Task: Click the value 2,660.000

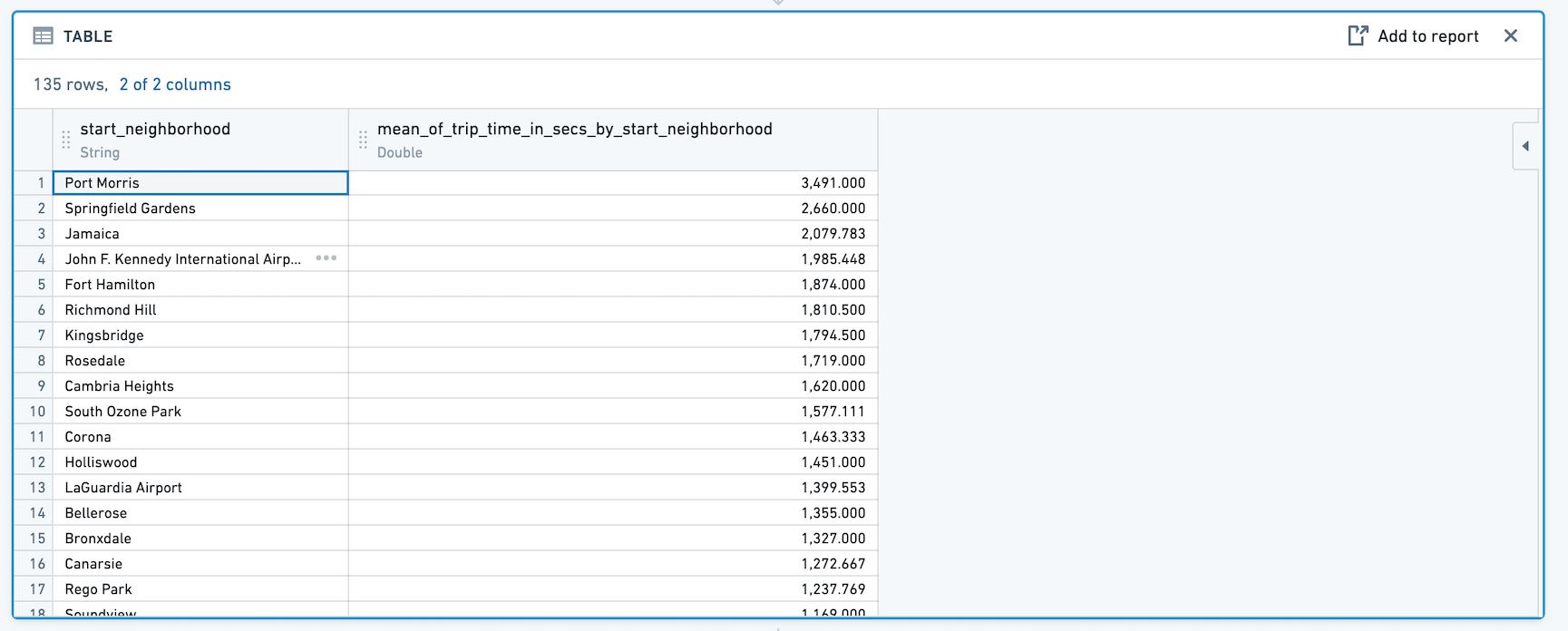Action: pyautogui.click(x=833, y=209)
